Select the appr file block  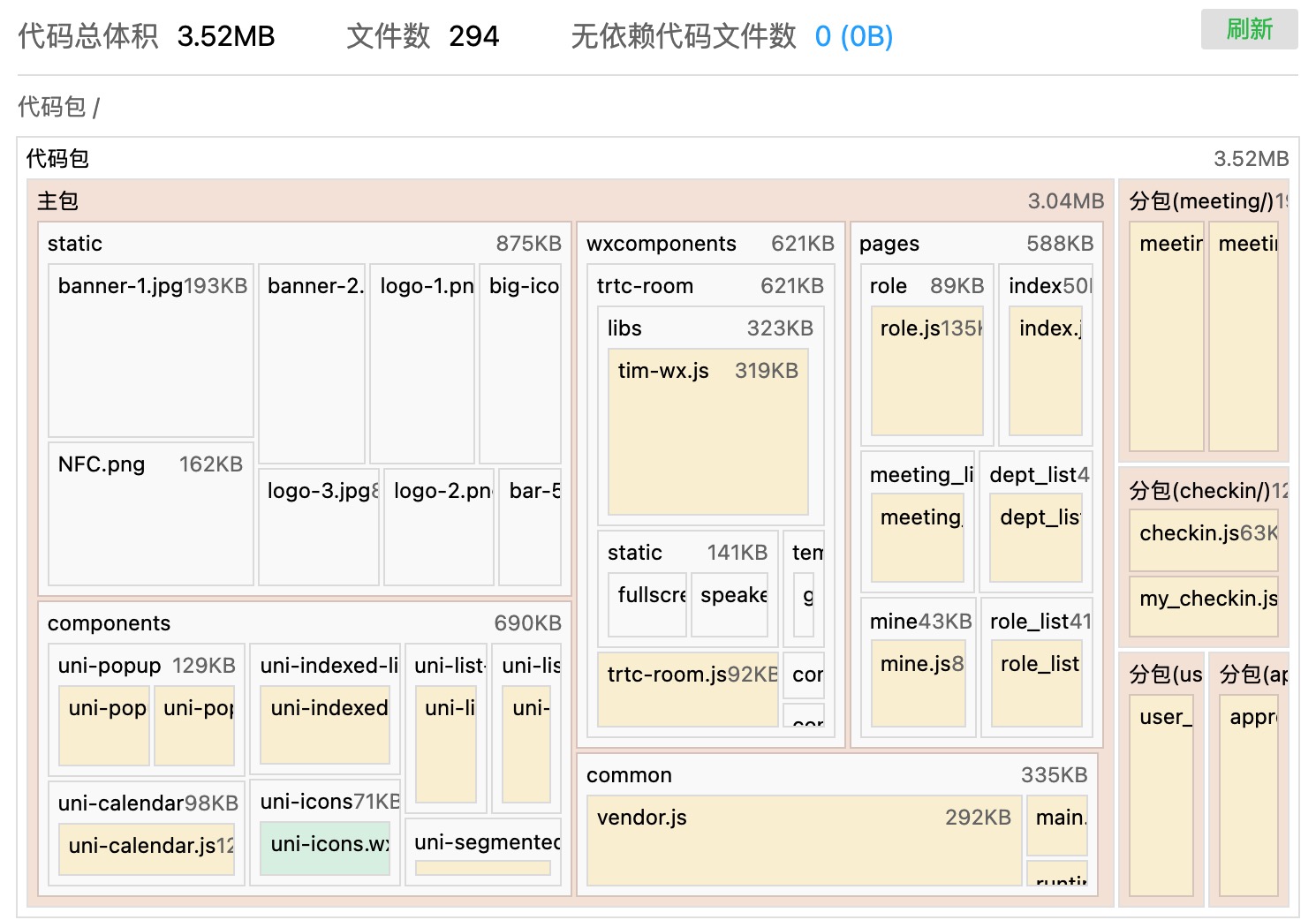[x=1249, y=796]
